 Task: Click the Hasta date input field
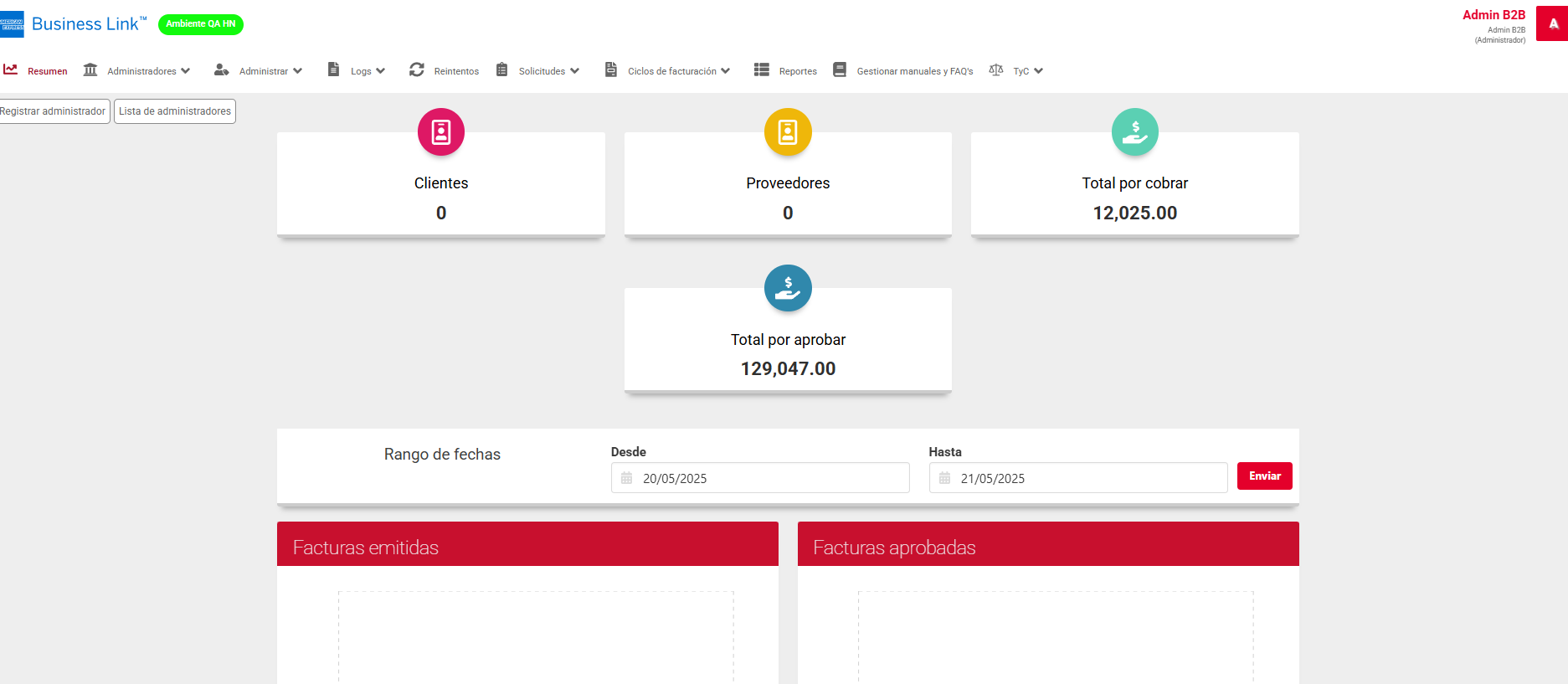[1078, 478]
